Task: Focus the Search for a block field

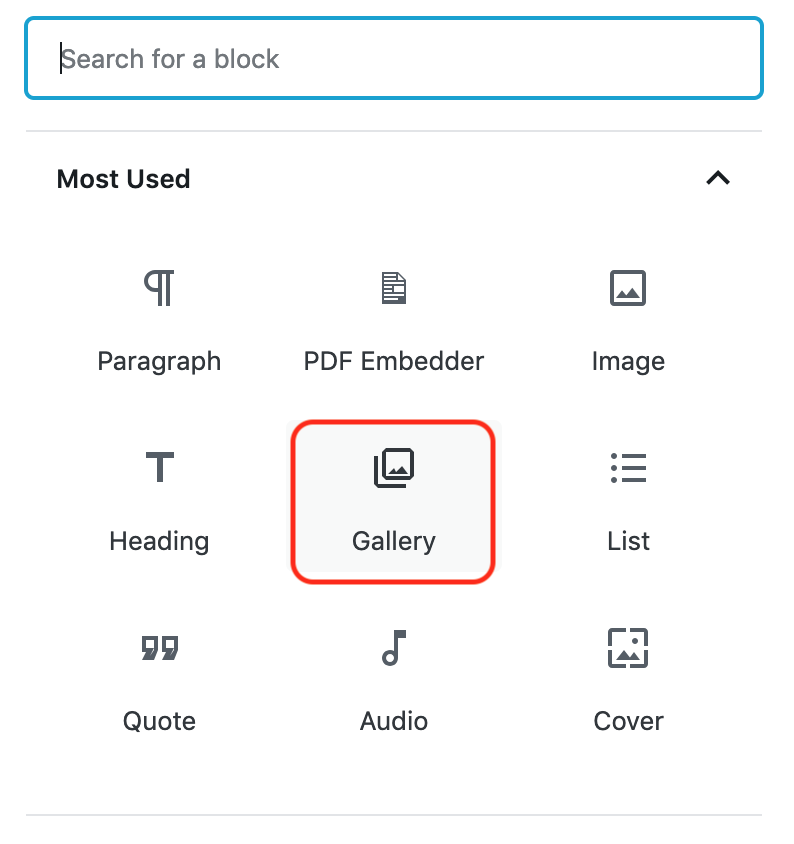Action: coord(394,58)
